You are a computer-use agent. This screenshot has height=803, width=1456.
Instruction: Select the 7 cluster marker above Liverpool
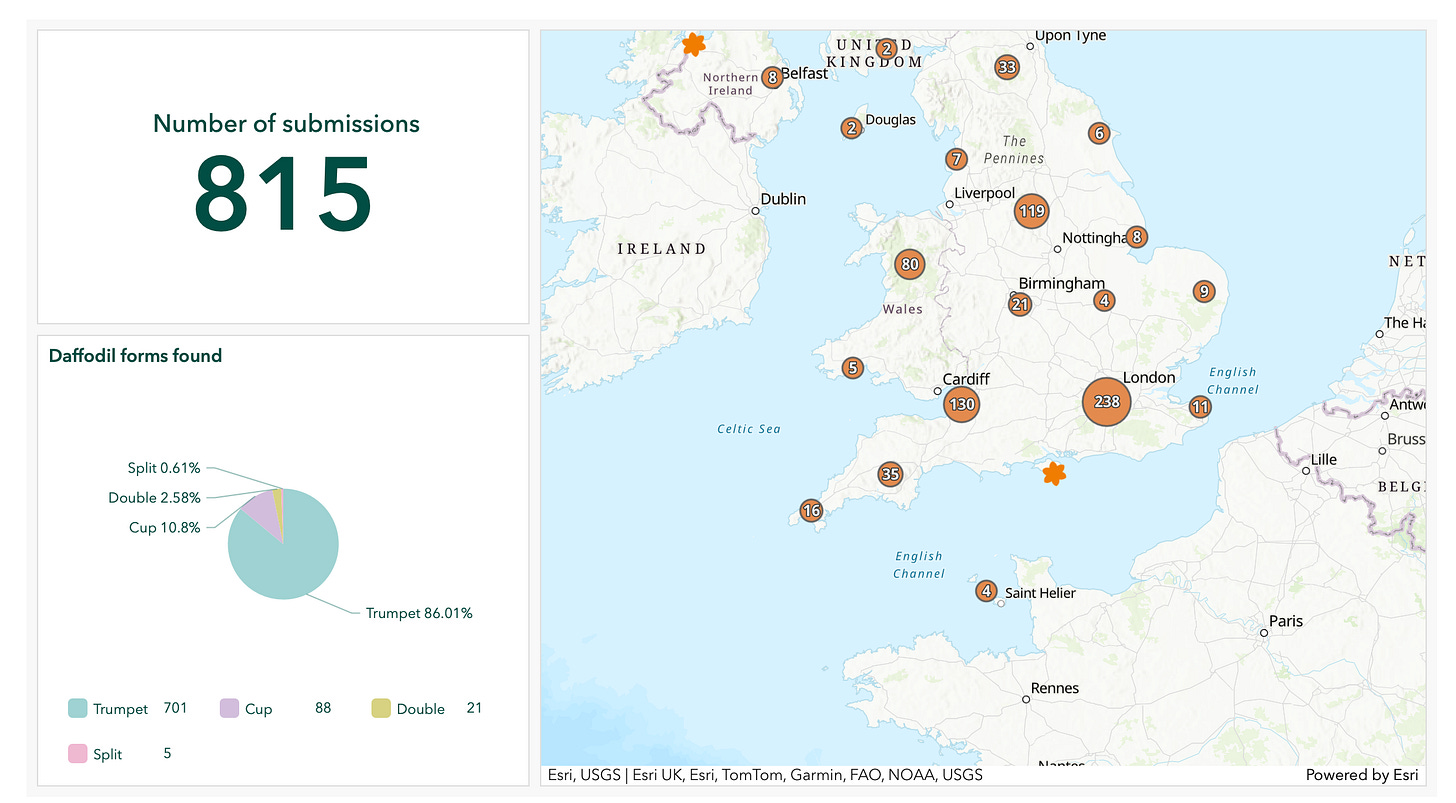point(956,159)
